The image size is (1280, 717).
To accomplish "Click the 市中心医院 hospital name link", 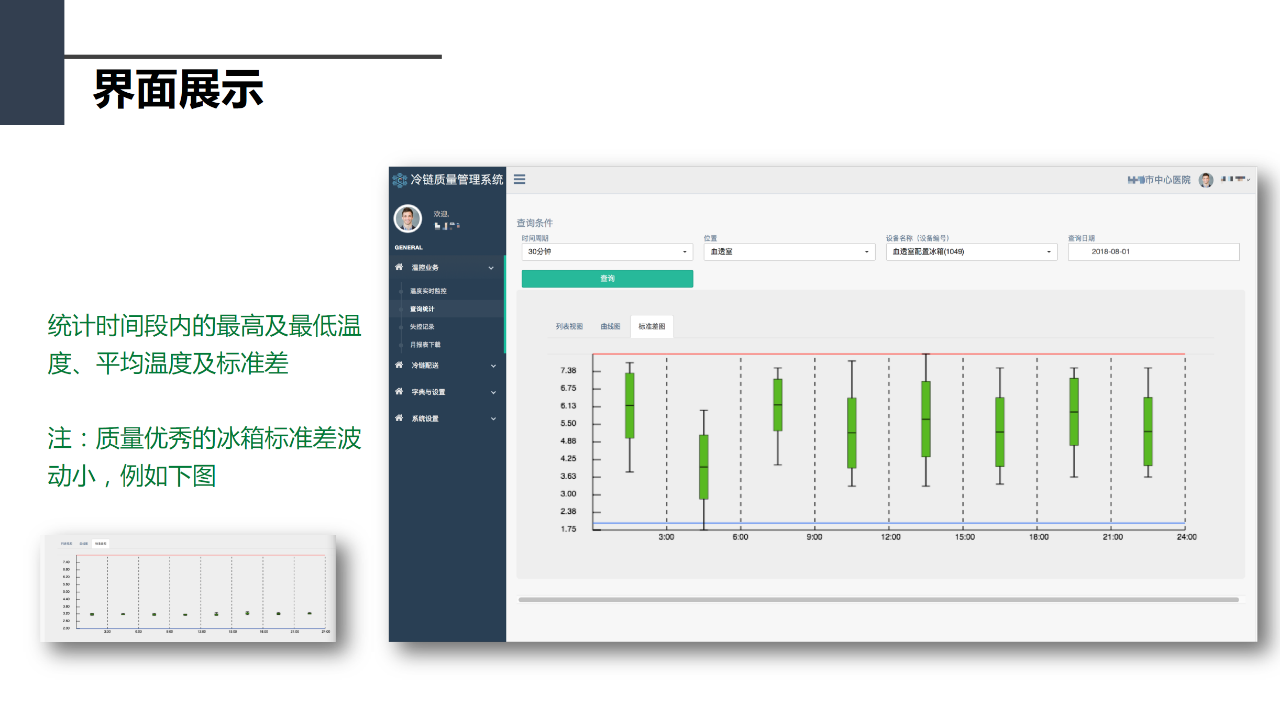I will point(1159,180).
